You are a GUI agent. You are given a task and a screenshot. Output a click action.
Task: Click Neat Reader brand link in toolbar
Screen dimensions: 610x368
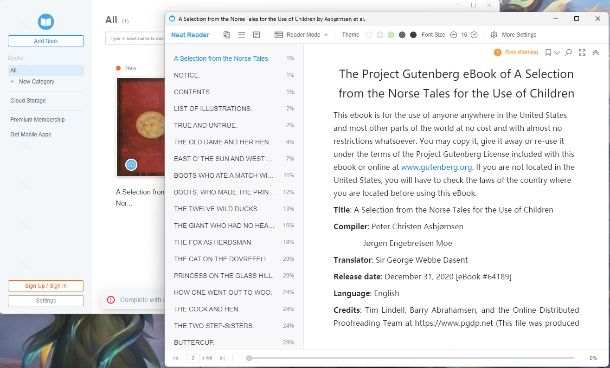click(x=190, y=35)
